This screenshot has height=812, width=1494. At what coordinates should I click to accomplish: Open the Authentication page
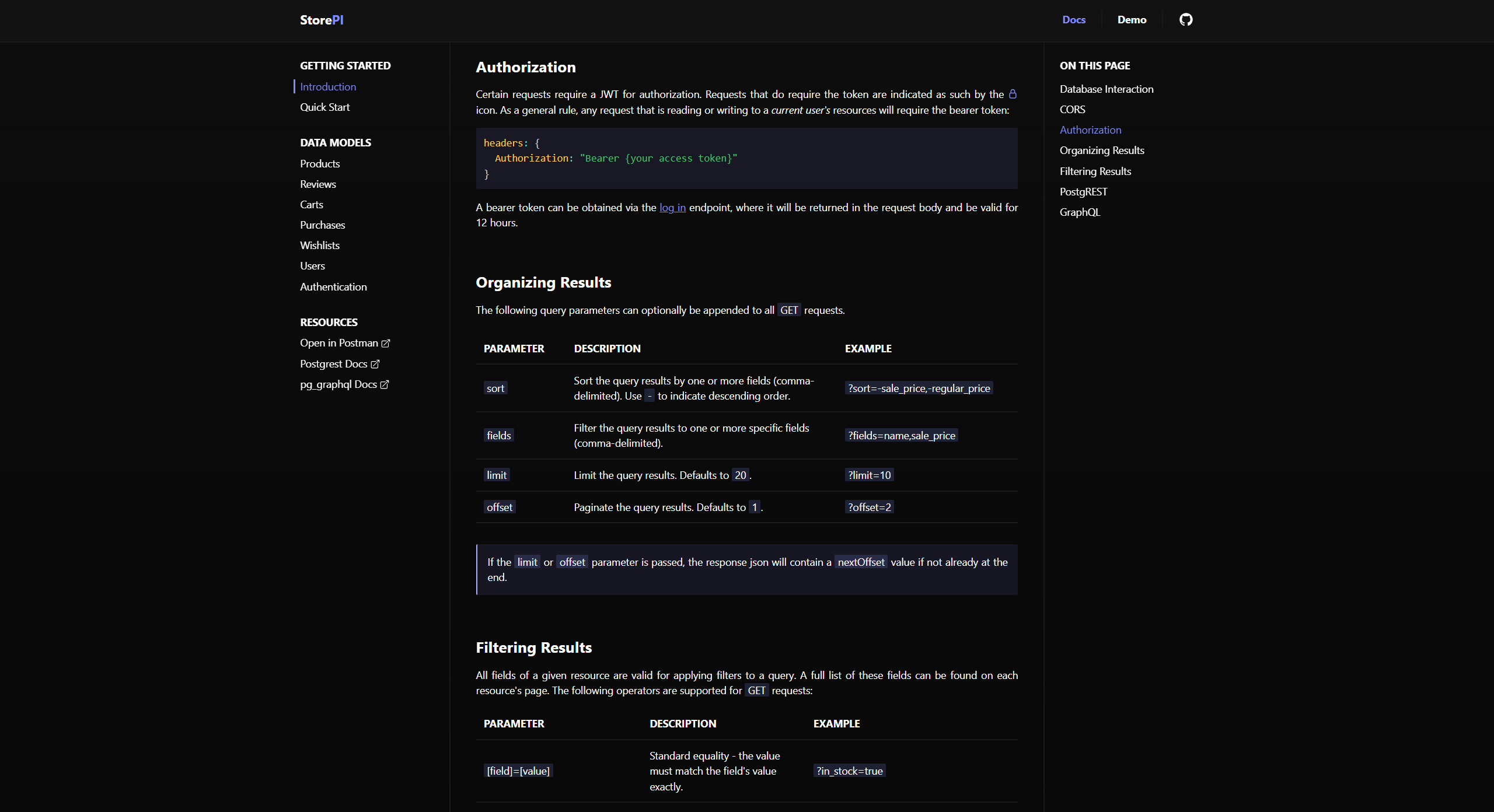(333, 286)
